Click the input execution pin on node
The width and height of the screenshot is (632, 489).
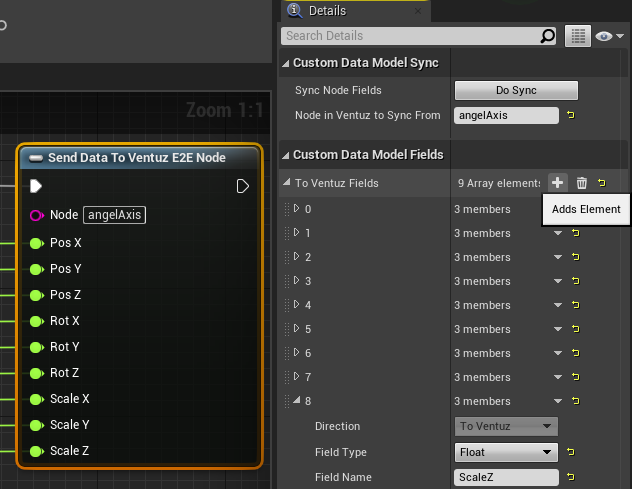[36, 186]
